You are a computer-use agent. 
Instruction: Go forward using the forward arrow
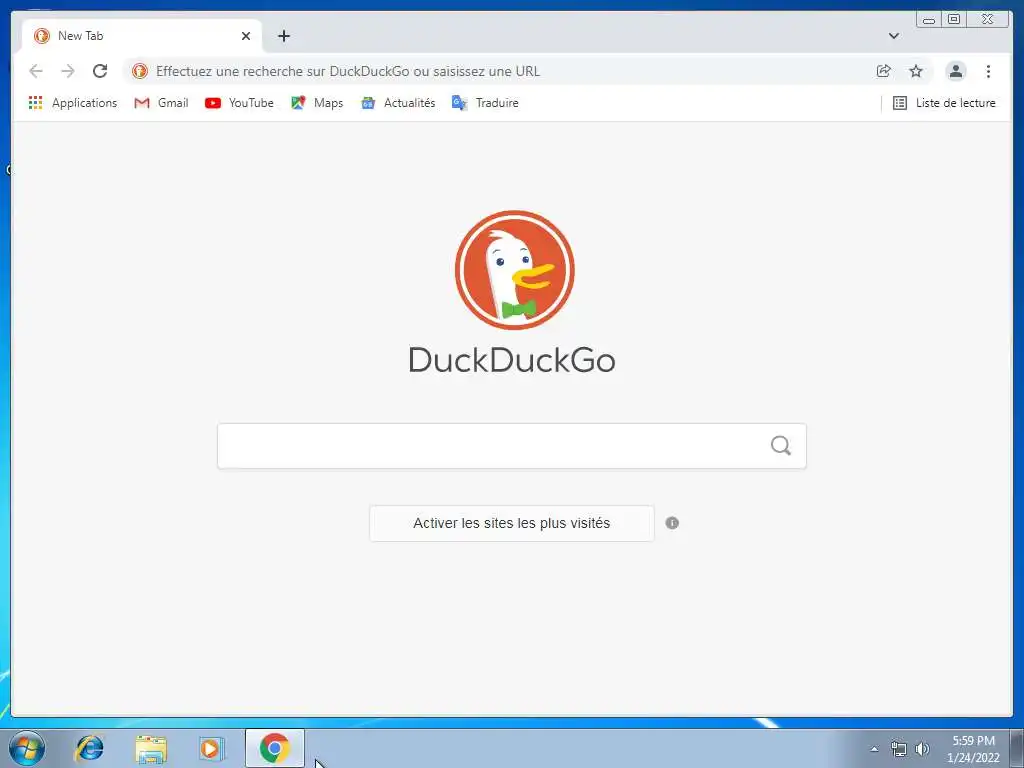68,71
